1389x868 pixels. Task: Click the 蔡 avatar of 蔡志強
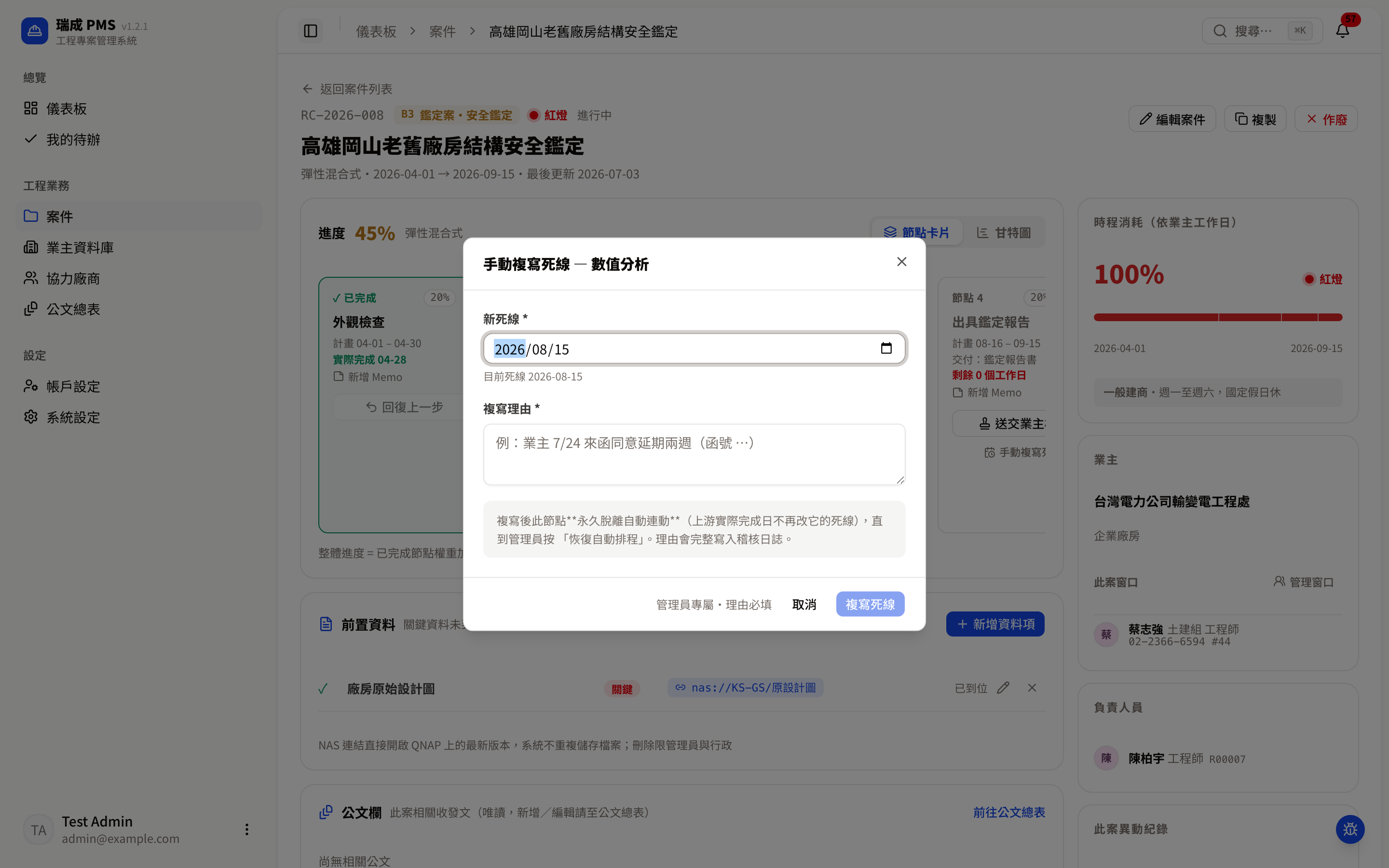point(1106,635)
